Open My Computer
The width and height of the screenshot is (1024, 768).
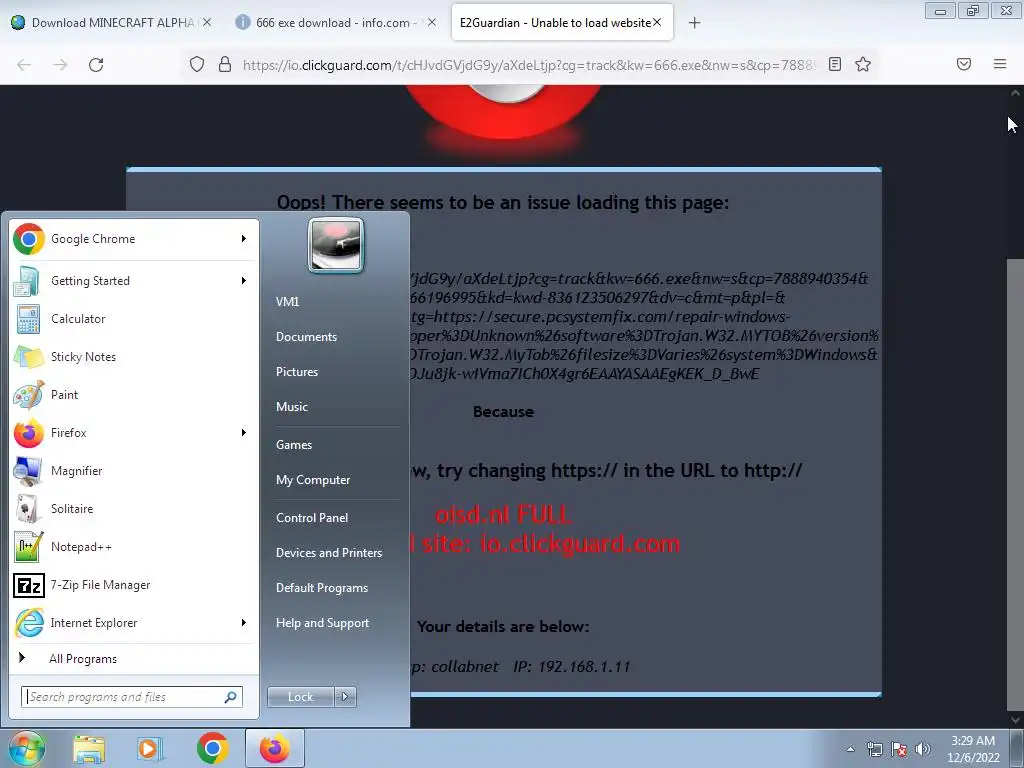[313, 479]
